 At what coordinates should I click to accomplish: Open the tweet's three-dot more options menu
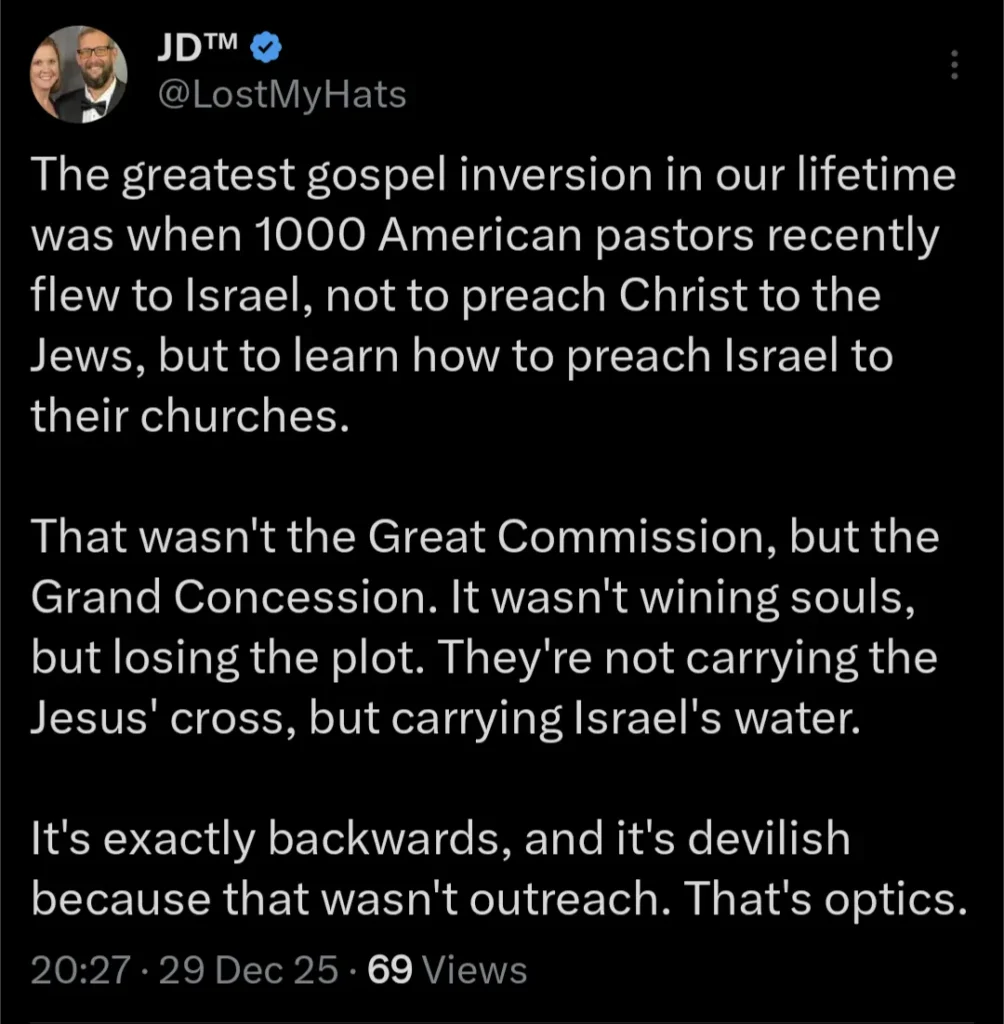click(954, 65)
